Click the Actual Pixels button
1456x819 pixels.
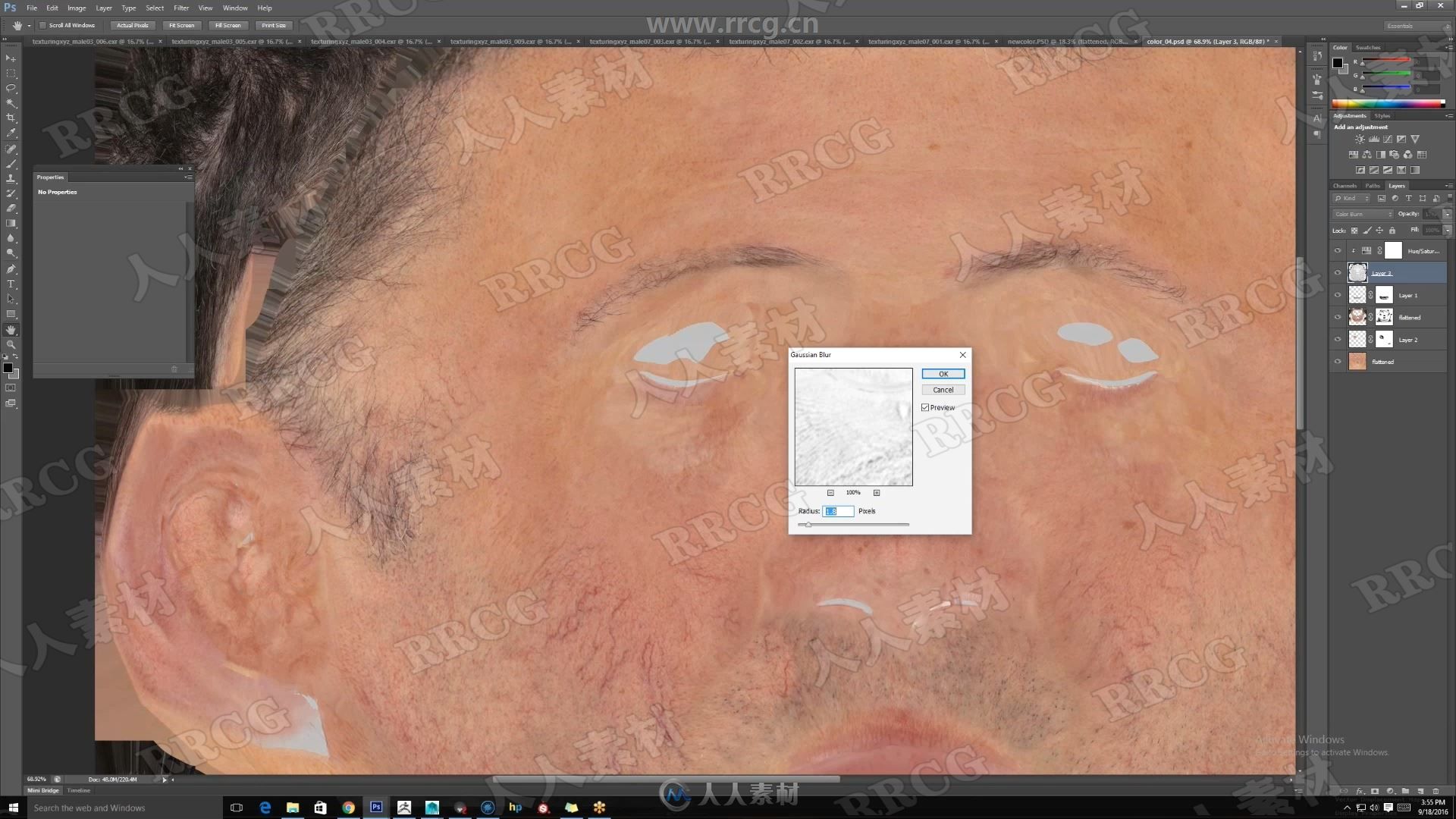click(133, 26)
